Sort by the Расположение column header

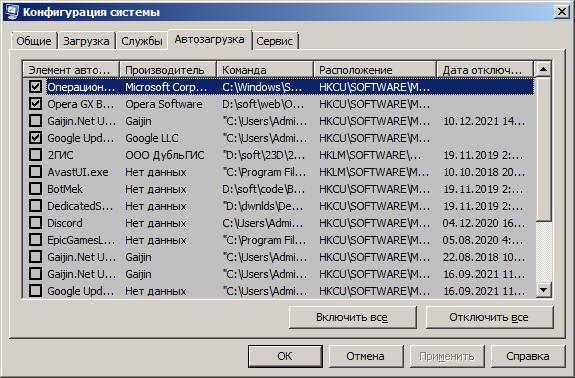[x=375, y=70]
